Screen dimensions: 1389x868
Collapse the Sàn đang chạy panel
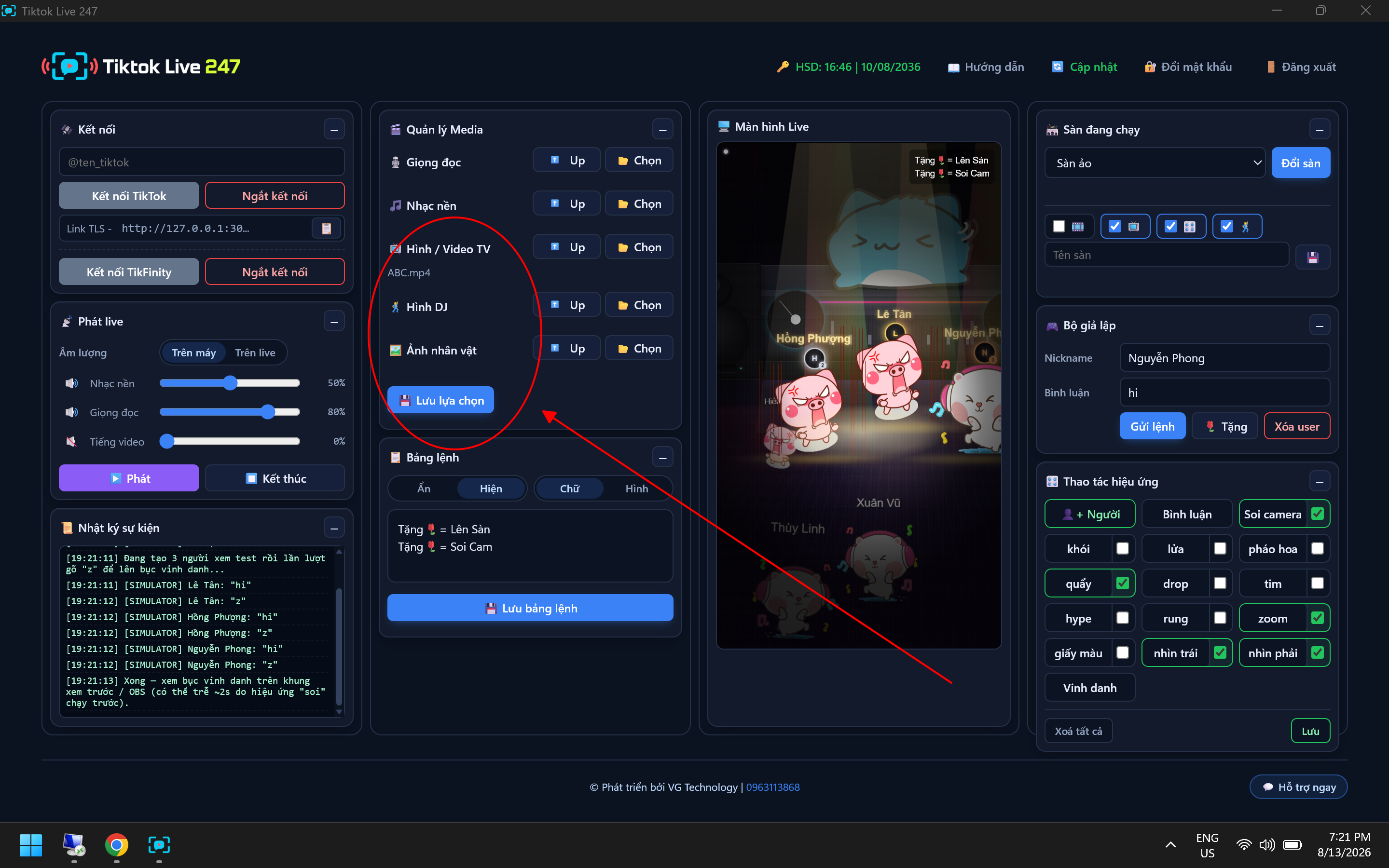[x=1320, y=130]
